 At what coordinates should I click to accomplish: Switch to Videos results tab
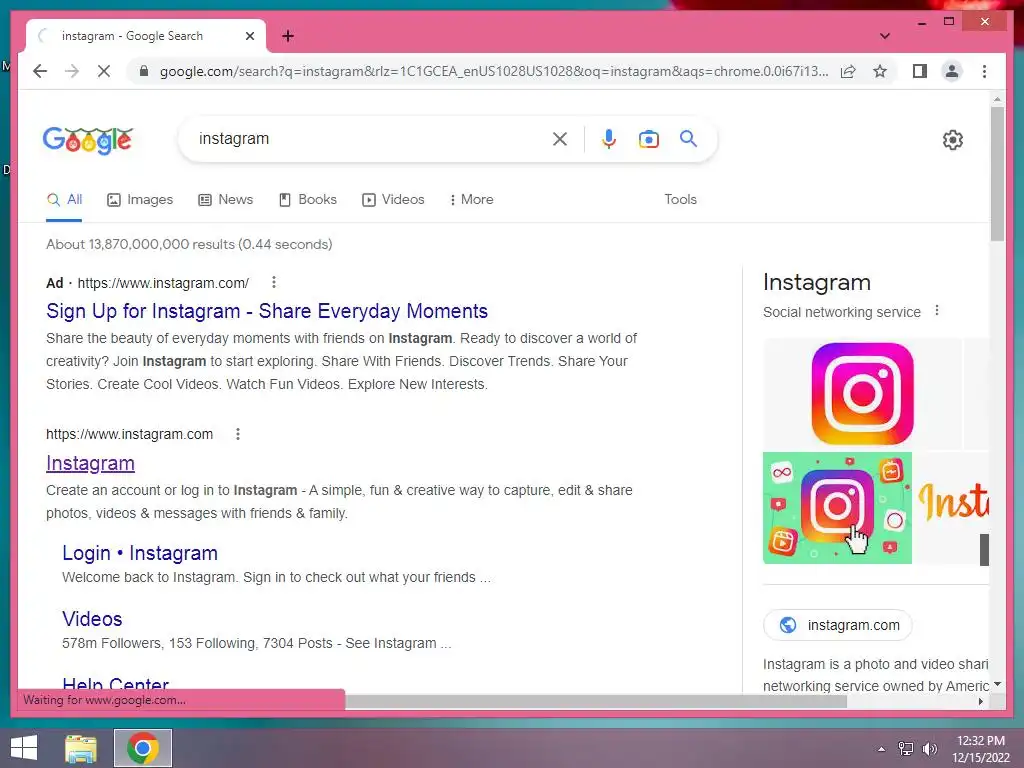[393, 200]
